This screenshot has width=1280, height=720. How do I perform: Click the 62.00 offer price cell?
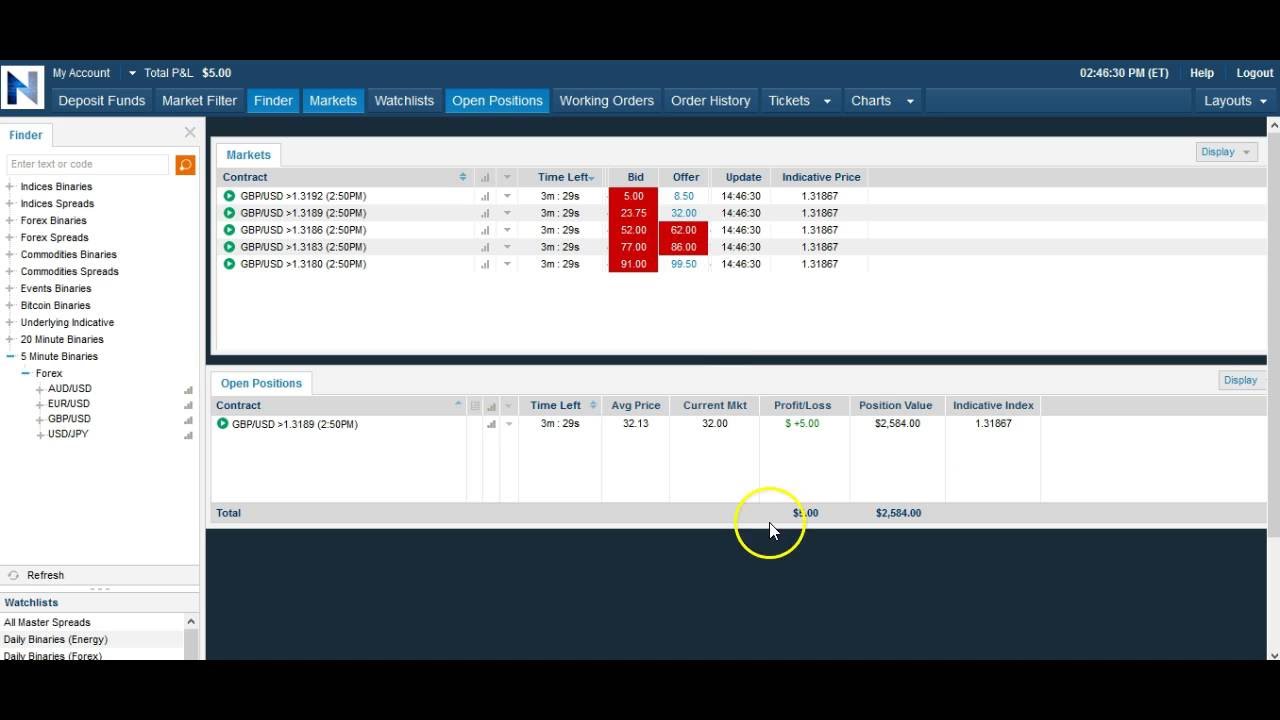[684, 230]
